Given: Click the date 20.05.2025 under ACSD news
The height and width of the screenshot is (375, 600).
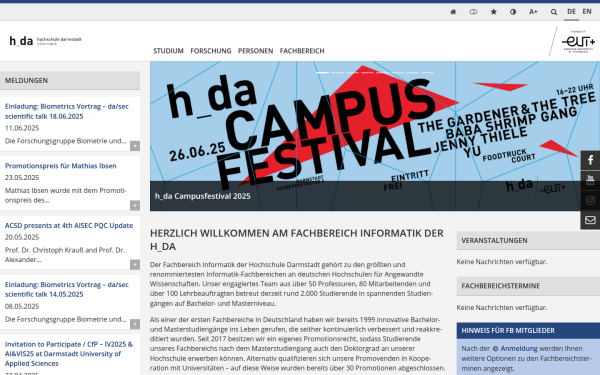Looking at the screenshot, I should tap(22, 237).
